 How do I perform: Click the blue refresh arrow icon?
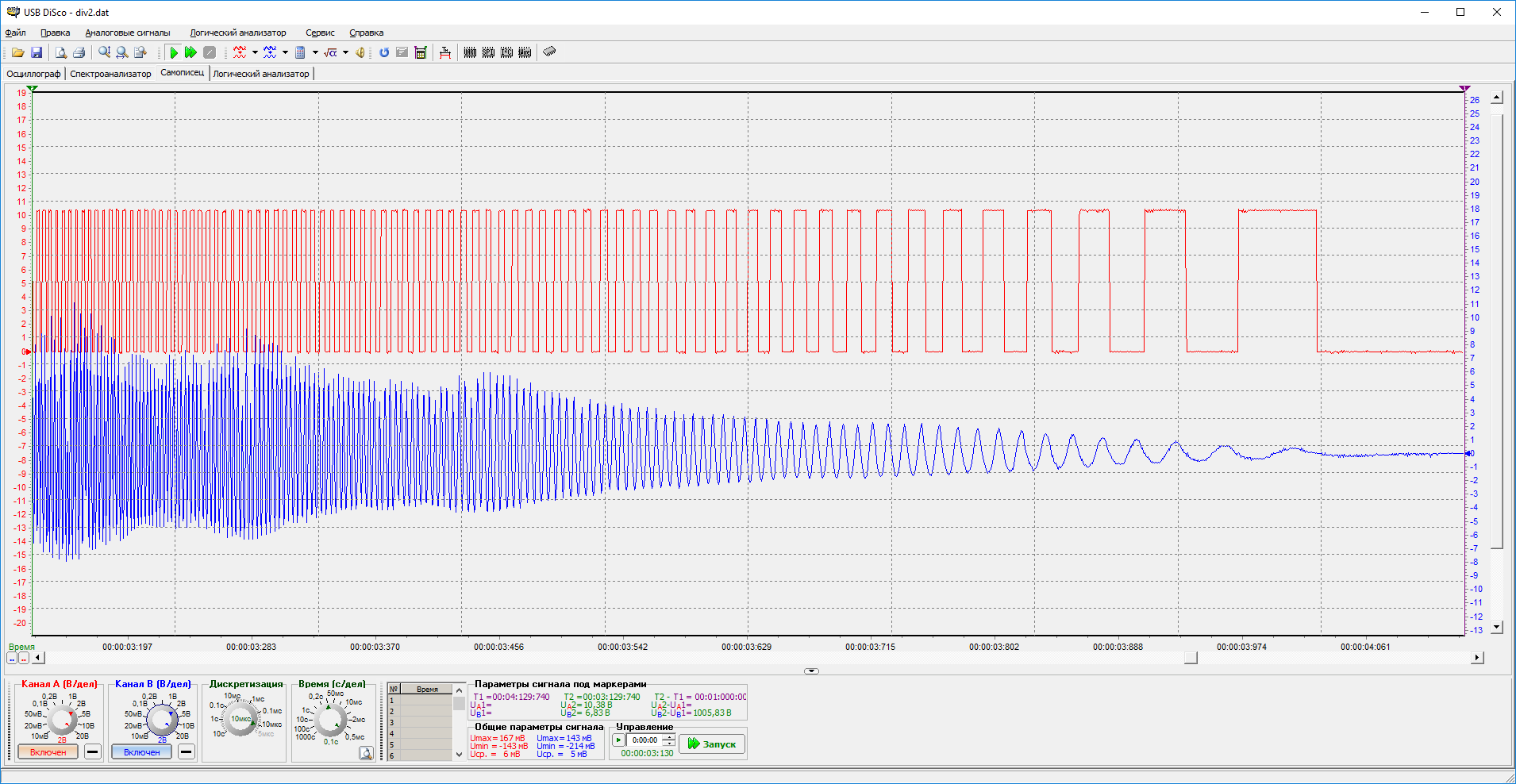click(x=384, y=52)
